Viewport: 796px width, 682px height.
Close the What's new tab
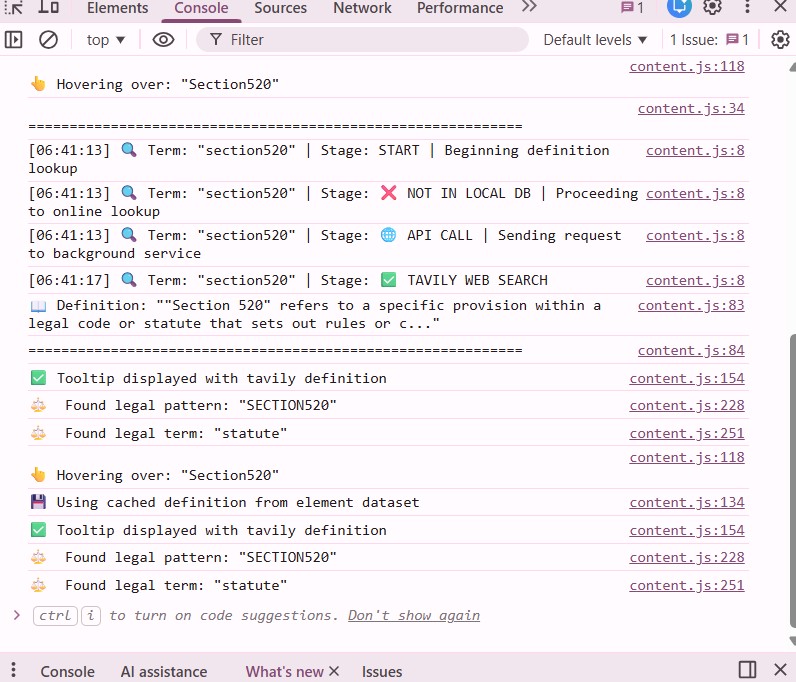(x=334, y=671)
